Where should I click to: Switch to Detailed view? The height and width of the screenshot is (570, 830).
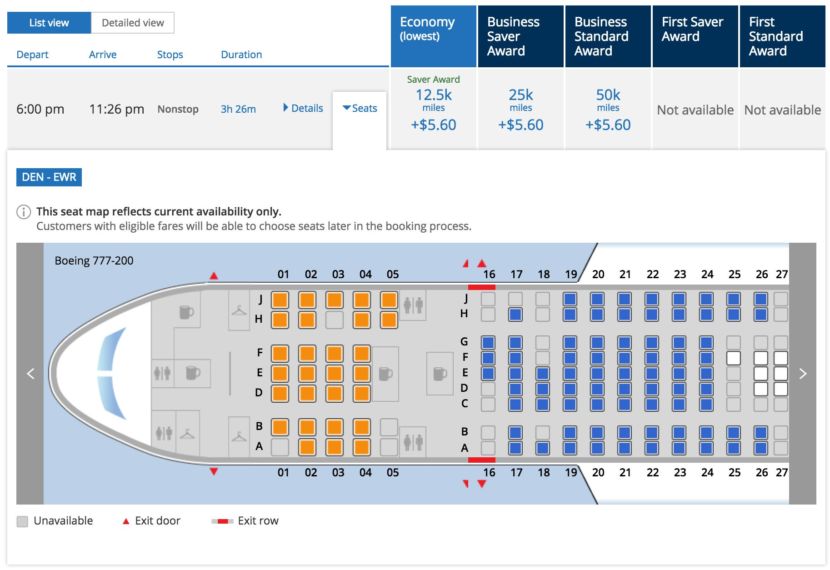coord(132,23)
